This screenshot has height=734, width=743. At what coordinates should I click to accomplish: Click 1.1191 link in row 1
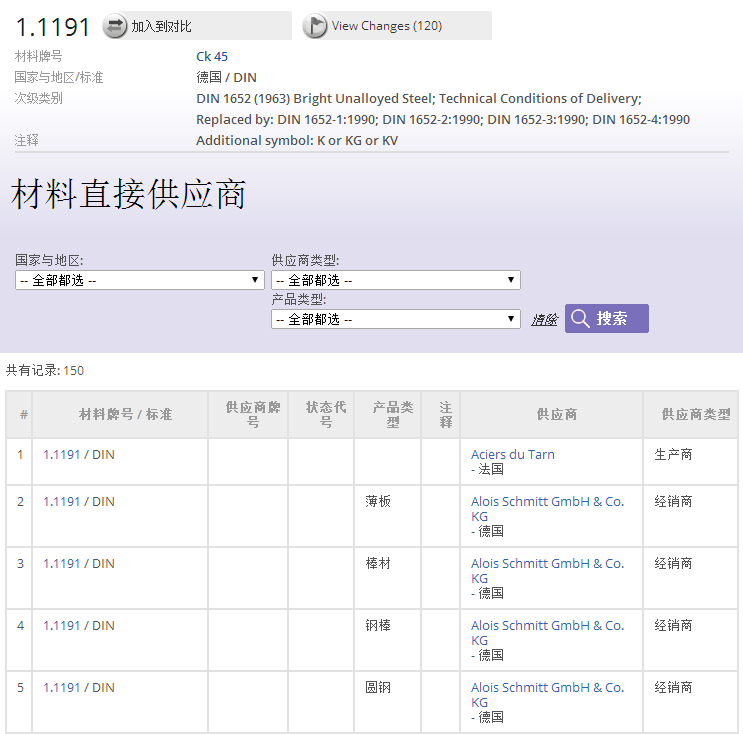[61, 454]
